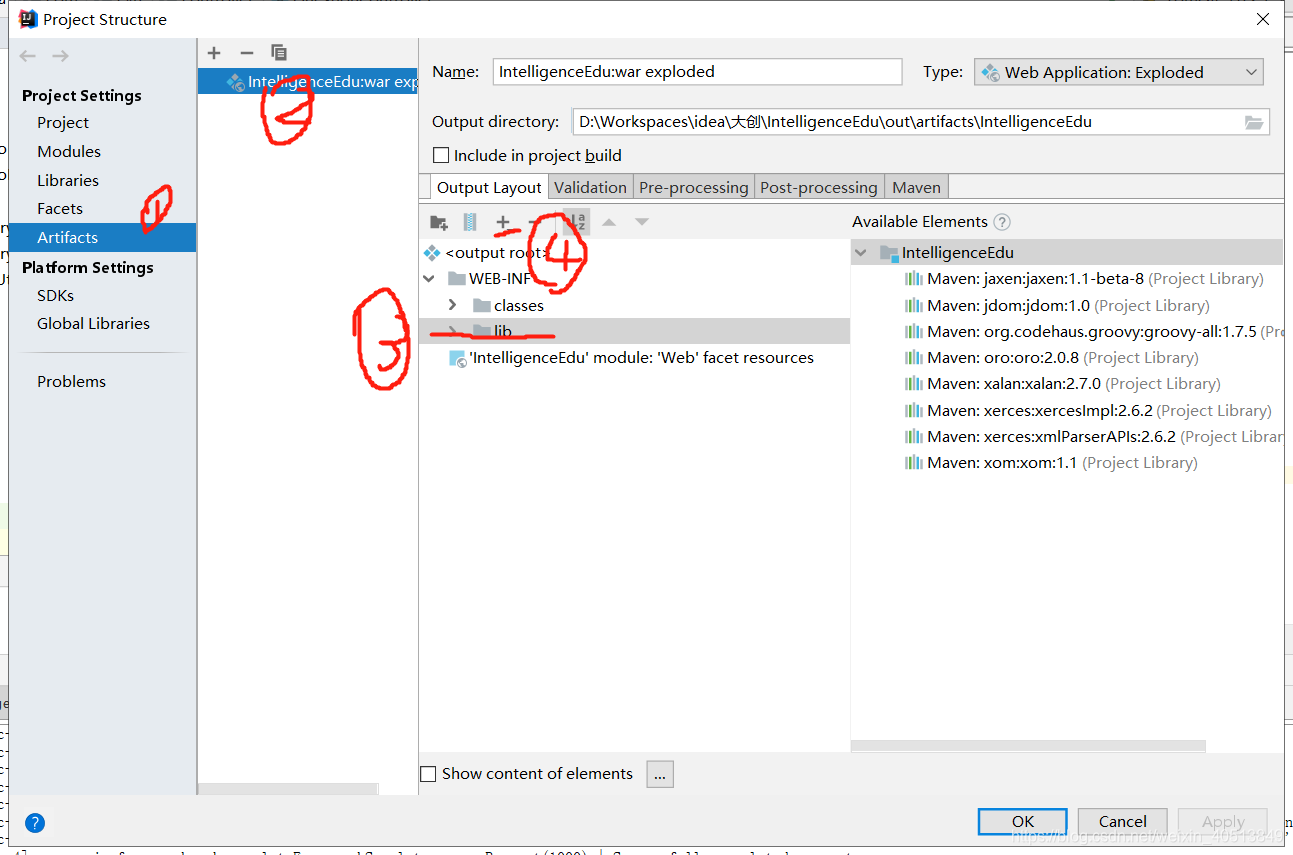Image resolution: width=1293 pixels, height=855 pixels.
Task: Click the library icon for jaxen:jaxen:1.1-beta-8
Action: point(913,279)
